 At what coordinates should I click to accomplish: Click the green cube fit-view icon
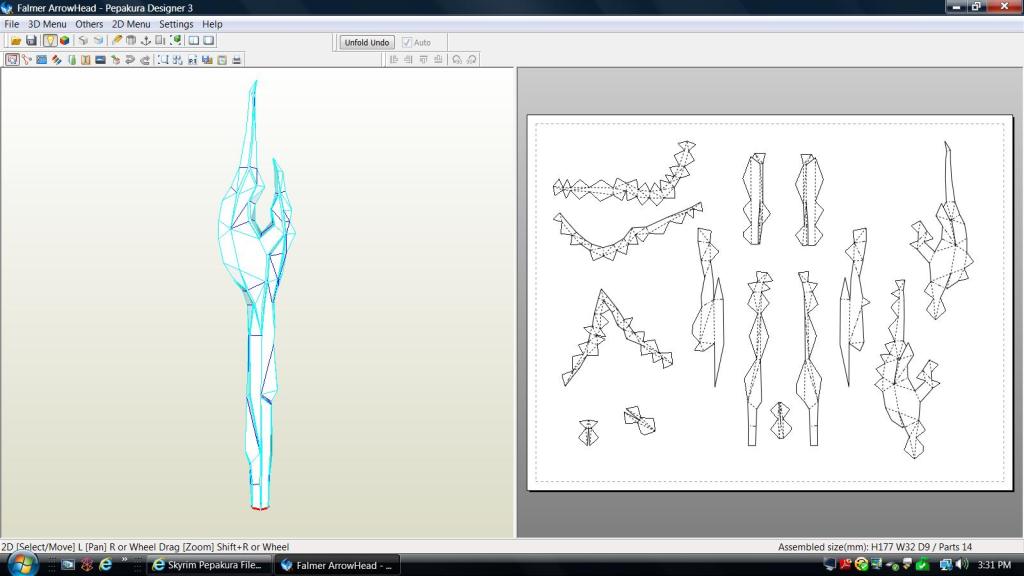point(176,40)
